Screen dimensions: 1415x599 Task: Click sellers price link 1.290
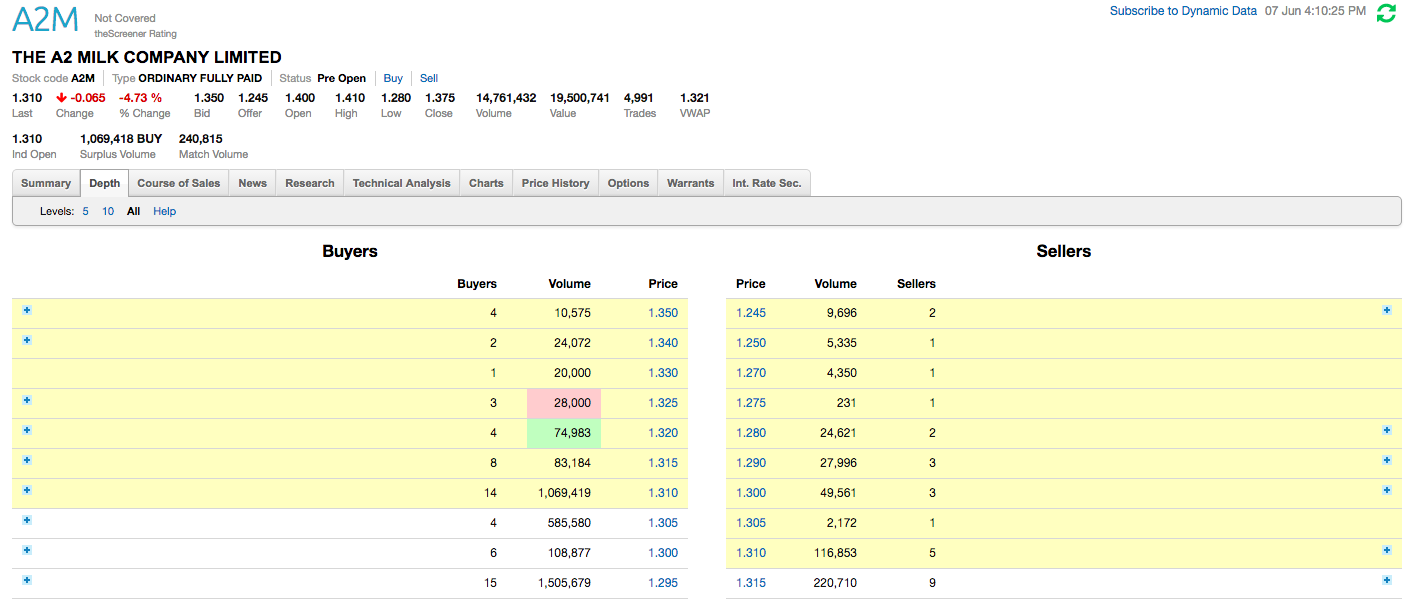[x=751, y=463]
